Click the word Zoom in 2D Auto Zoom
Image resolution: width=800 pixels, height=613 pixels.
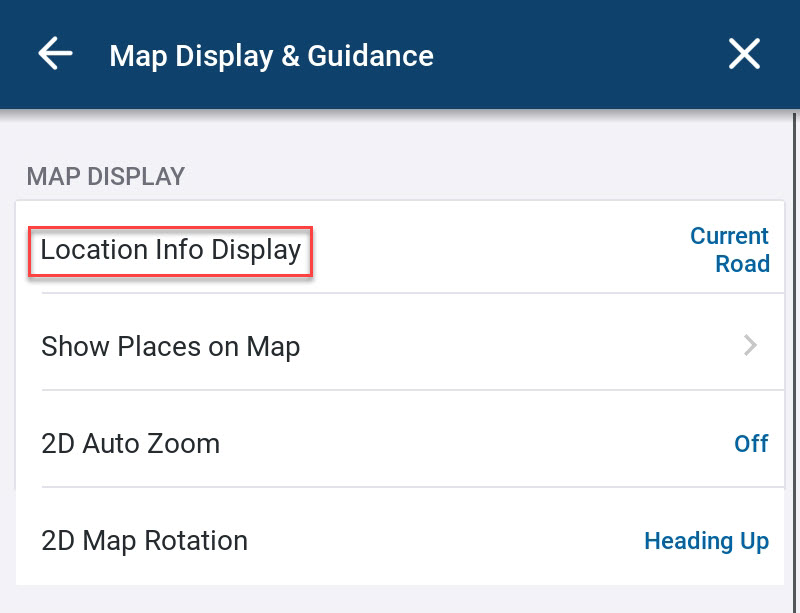coord(187,443)
